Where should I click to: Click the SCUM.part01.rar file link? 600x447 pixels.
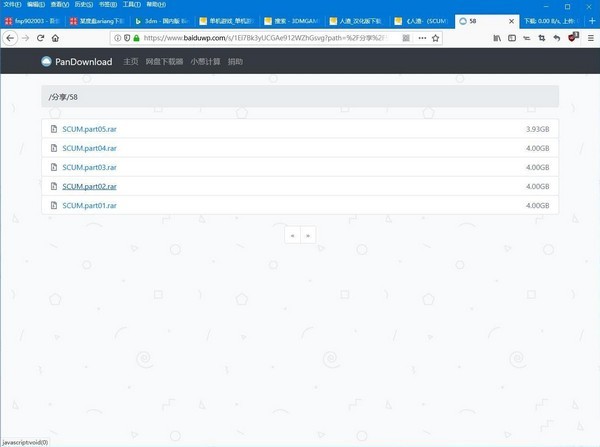coord(89,205)
